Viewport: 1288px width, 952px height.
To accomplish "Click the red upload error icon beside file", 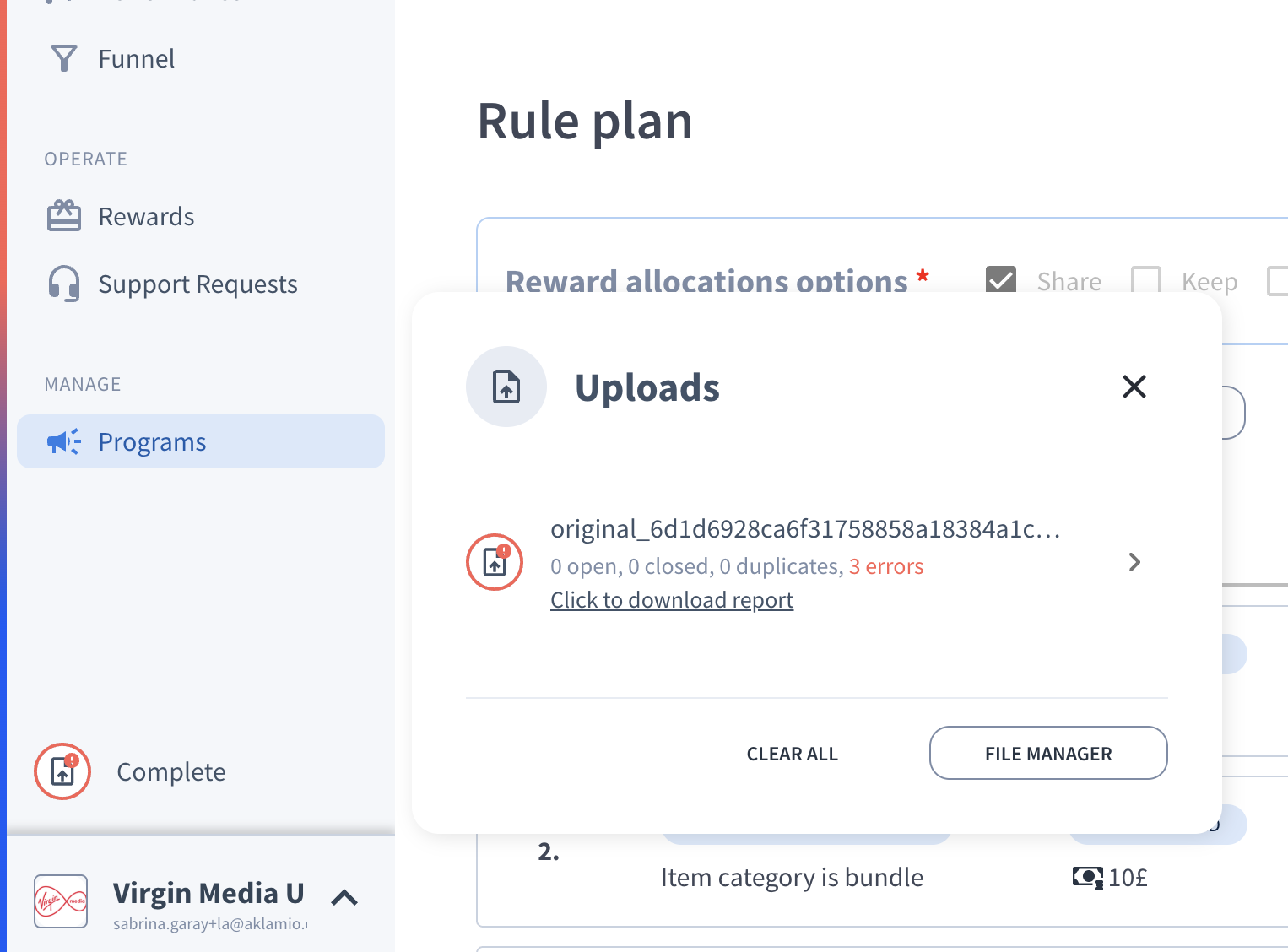I will coord(495,562).
